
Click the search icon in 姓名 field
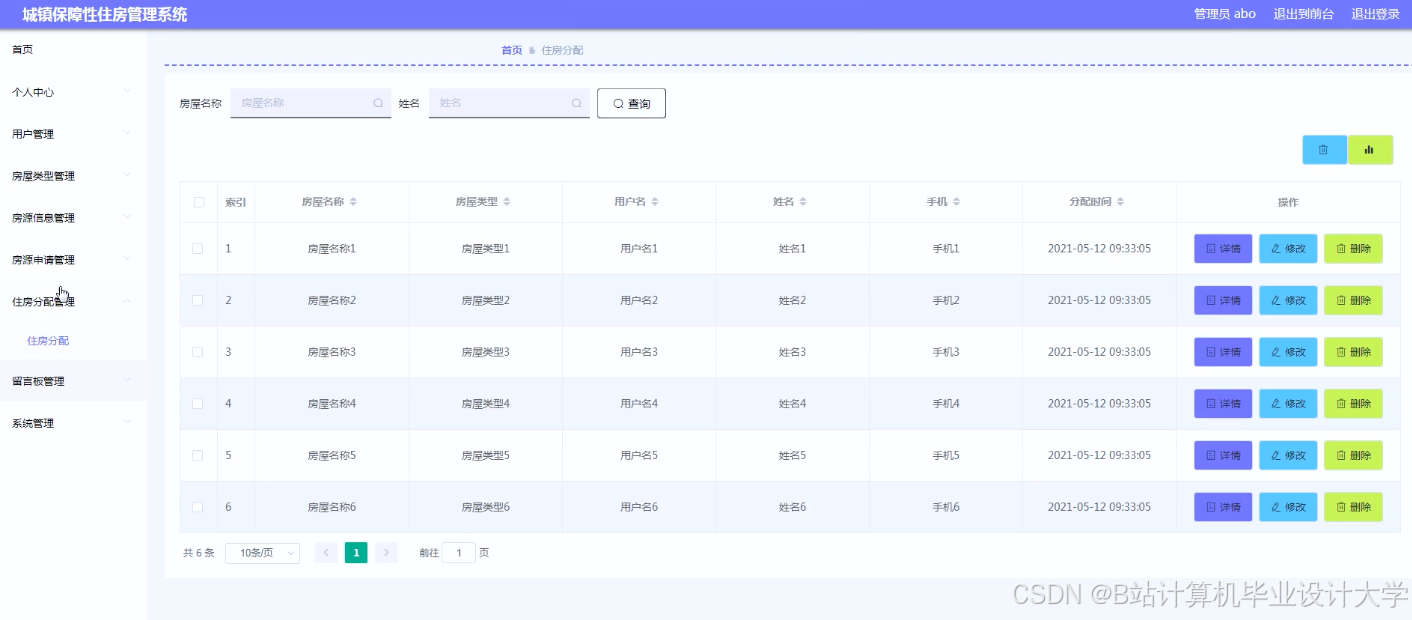[x=576, y=103]
